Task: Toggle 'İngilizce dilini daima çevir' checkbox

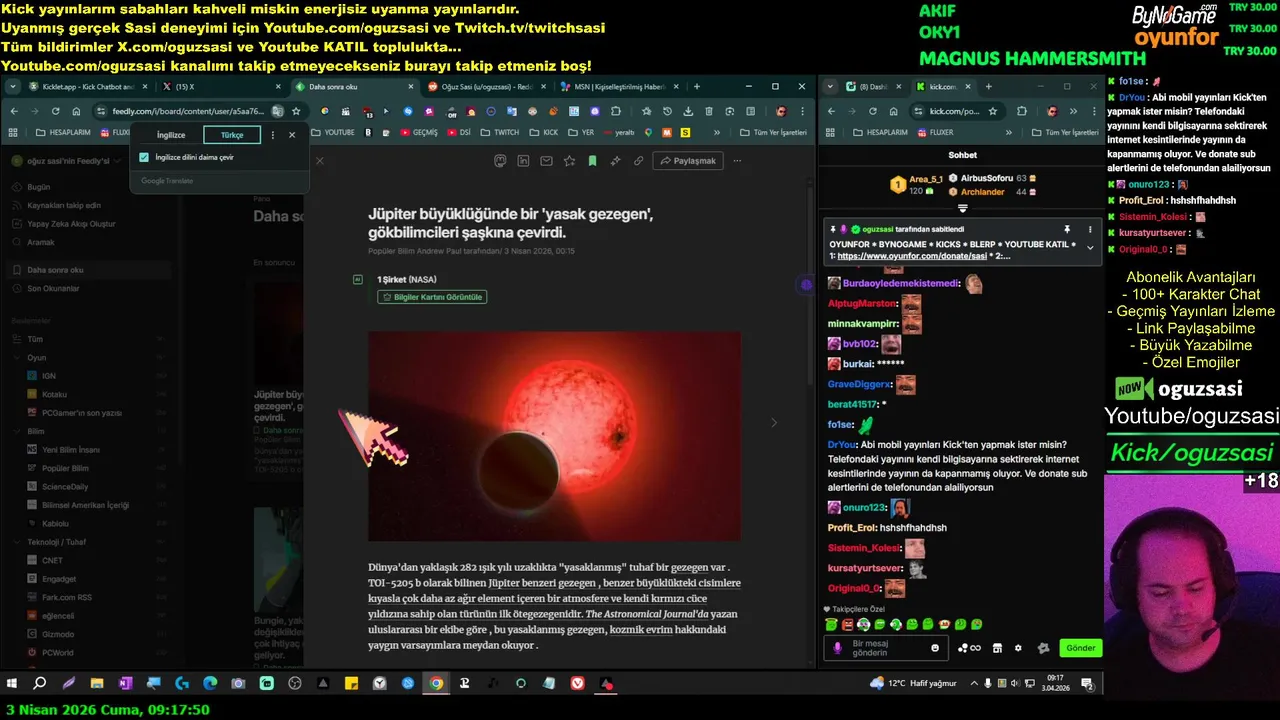Action: click(144, 157)
